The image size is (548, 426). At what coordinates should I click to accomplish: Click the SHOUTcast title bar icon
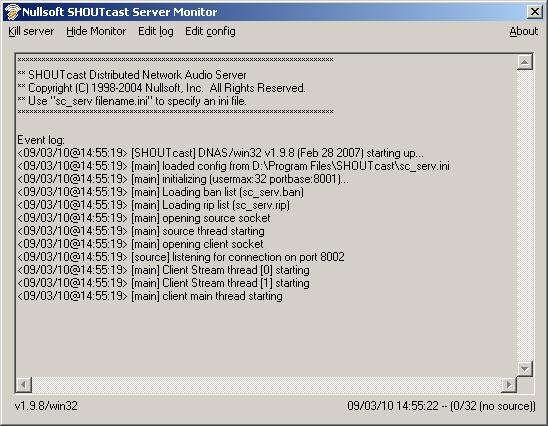tap(12, 12)
